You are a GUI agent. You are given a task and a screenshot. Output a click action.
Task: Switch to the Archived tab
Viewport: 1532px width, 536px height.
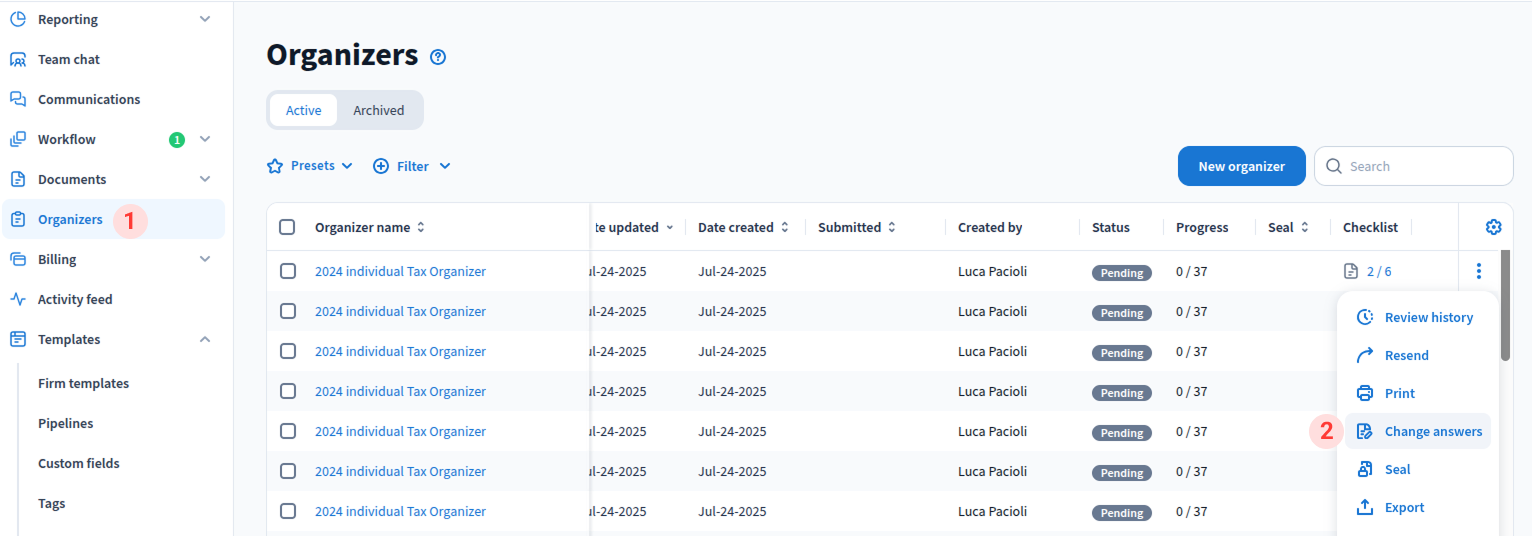378,110
